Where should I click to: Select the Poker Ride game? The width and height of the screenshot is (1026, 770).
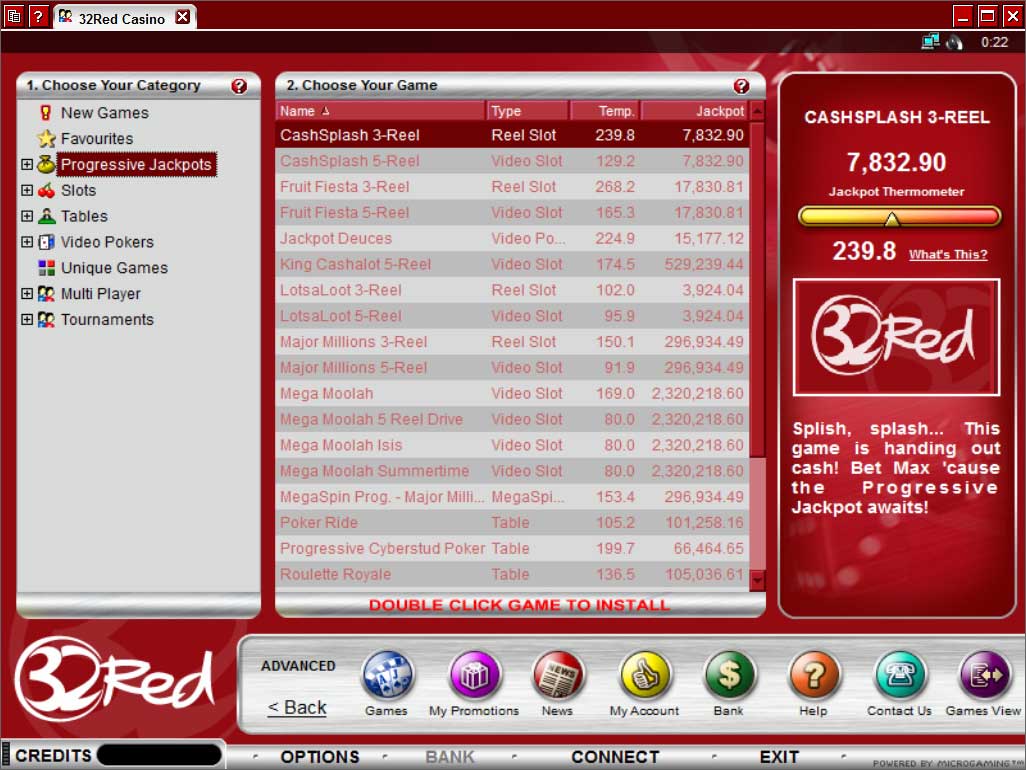coord(512,523)
